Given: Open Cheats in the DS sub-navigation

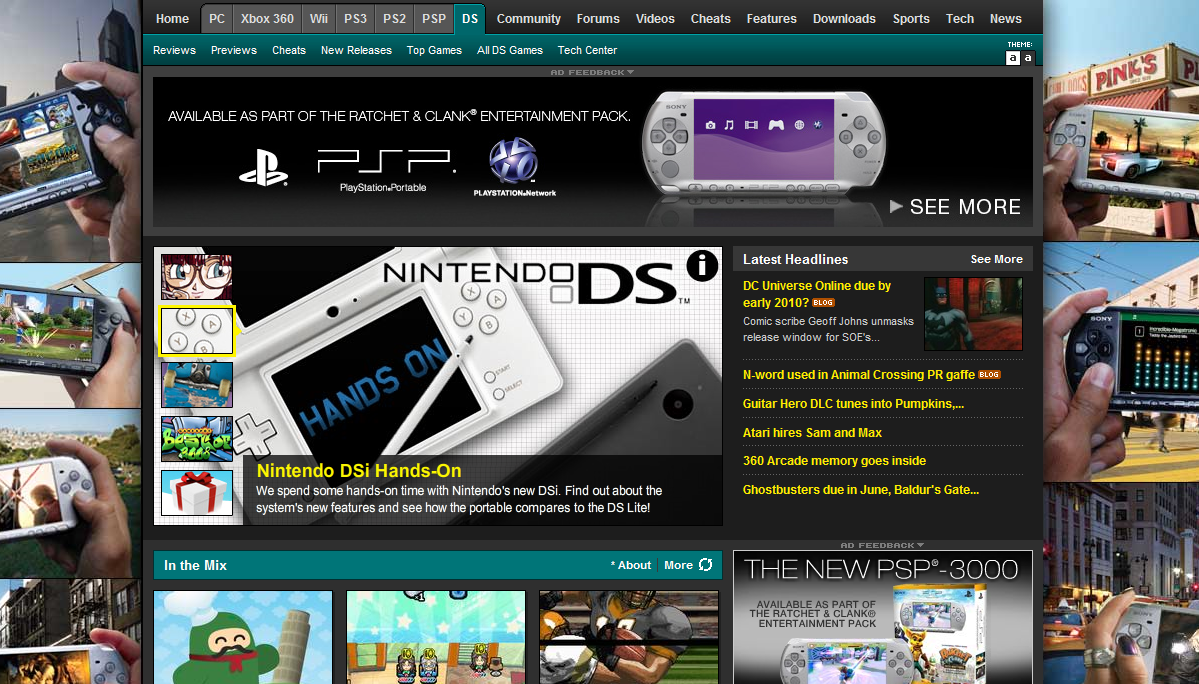Looking at the screenshot, I should click(289, 50).
